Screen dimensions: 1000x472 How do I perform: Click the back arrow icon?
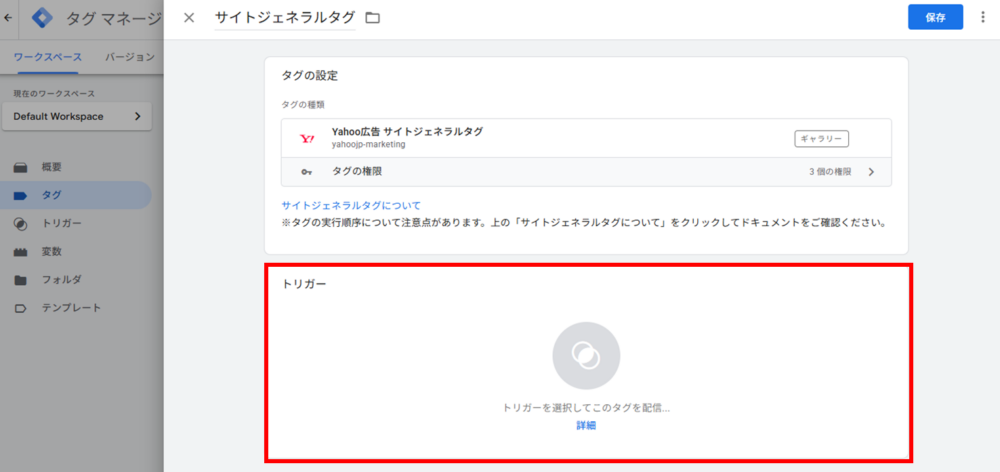pyautogui.click(x=9, y=18)
